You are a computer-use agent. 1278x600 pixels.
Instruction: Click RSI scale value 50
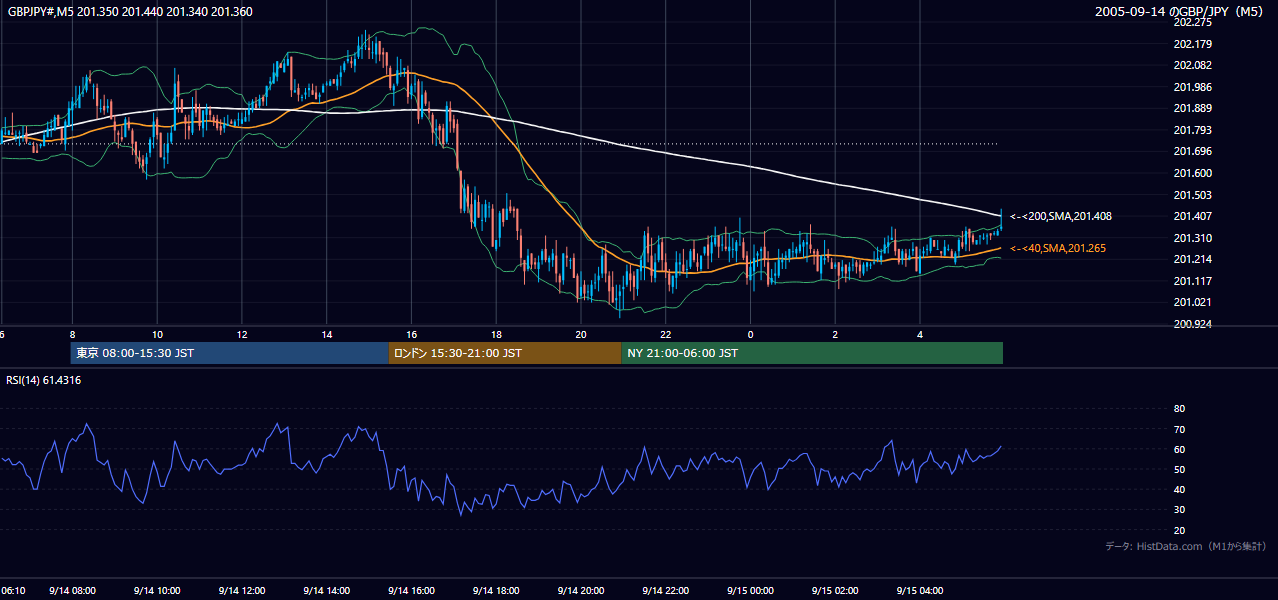pyautogui.click(x=1179, y=469)
